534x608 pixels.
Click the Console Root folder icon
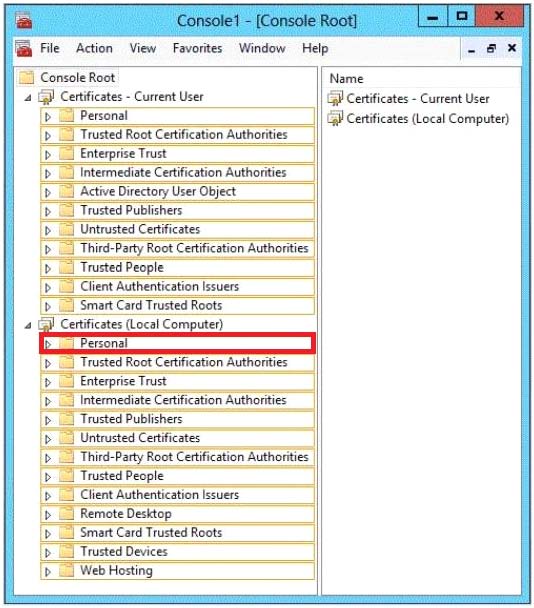click(26, 77)
